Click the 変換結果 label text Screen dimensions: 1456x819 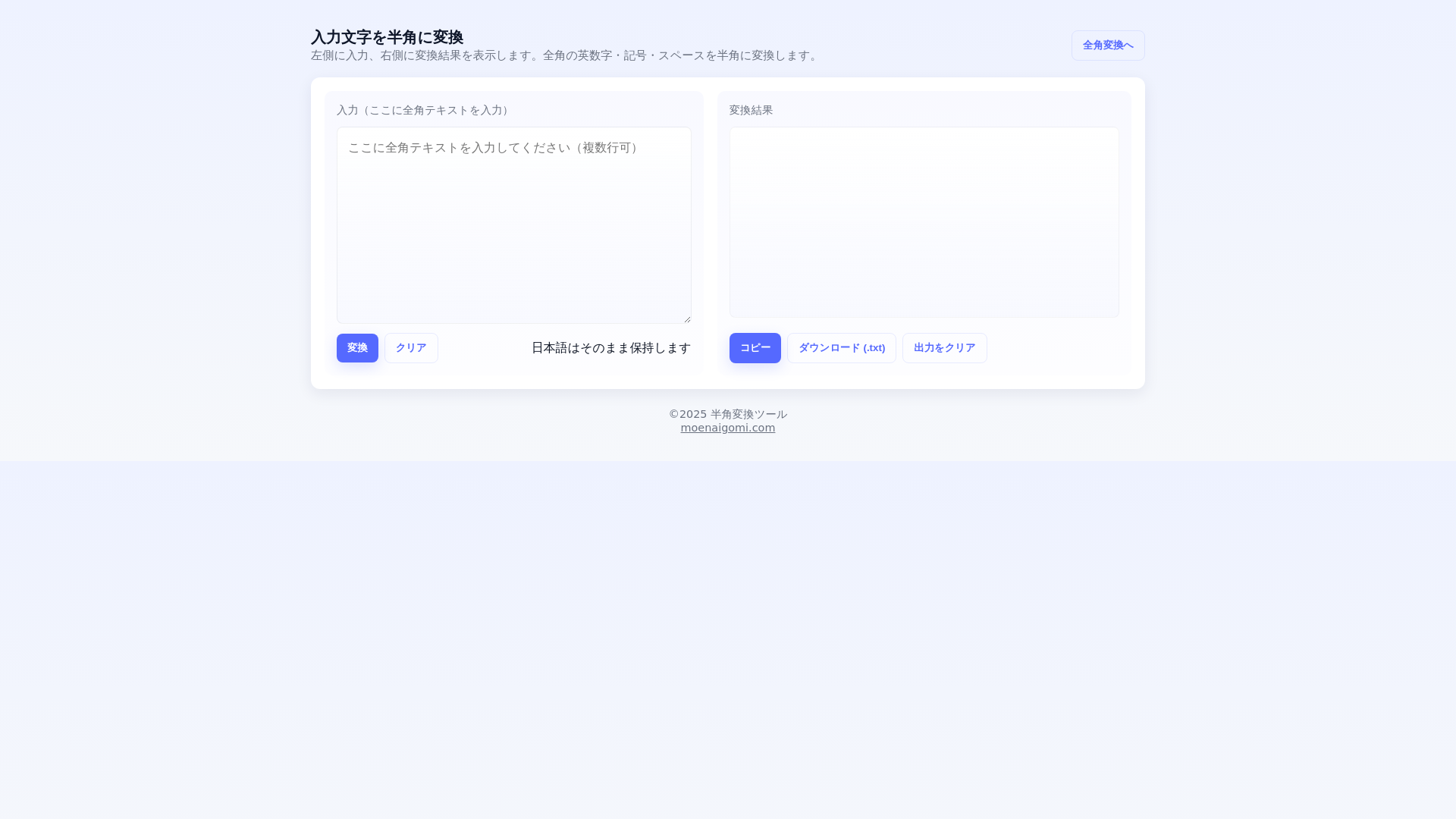tap(751, 111)
